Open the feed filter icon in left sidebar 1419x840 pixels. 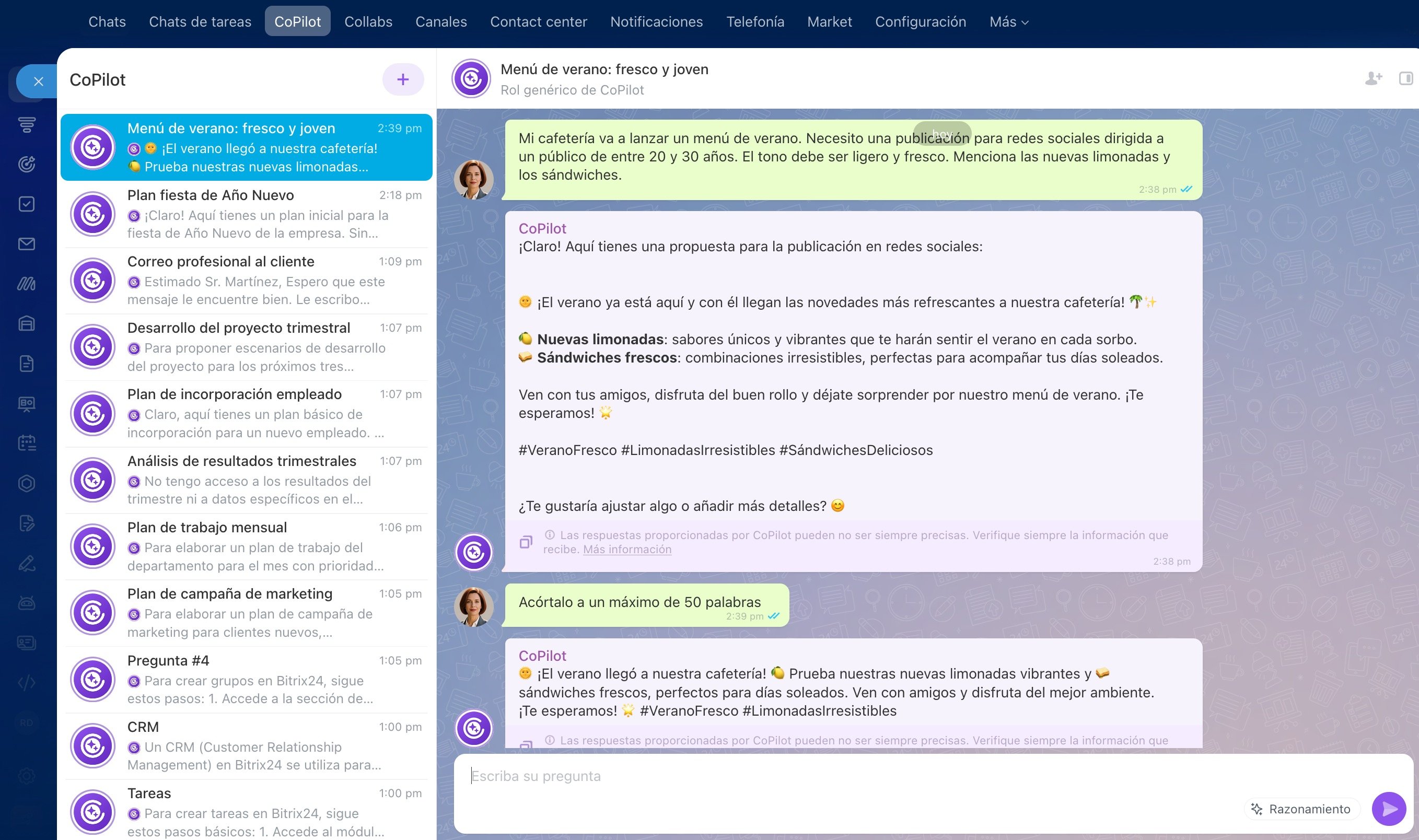tap(27, 124)
